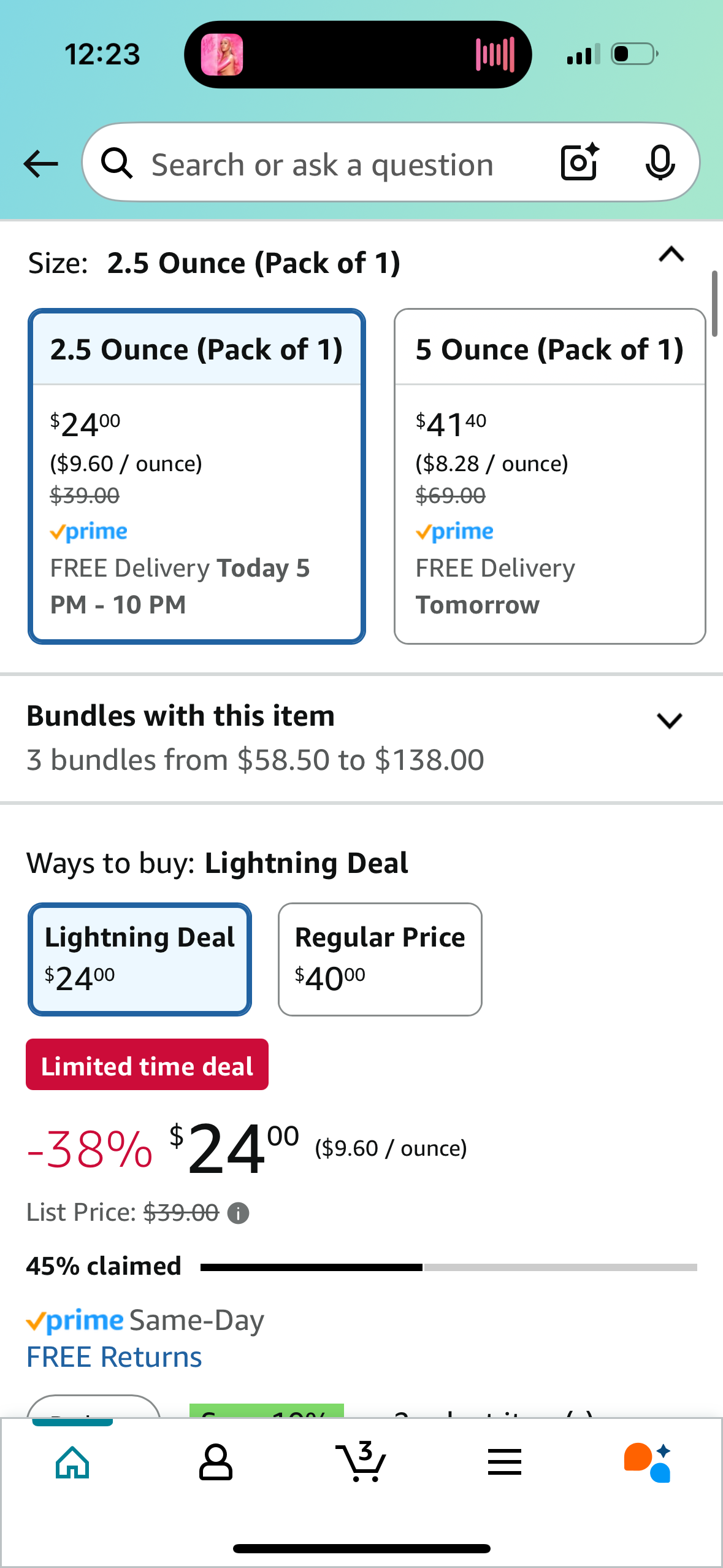Open the account profile icon
This screenshot has width=723, height=1568.
[x=216, y=1462]
